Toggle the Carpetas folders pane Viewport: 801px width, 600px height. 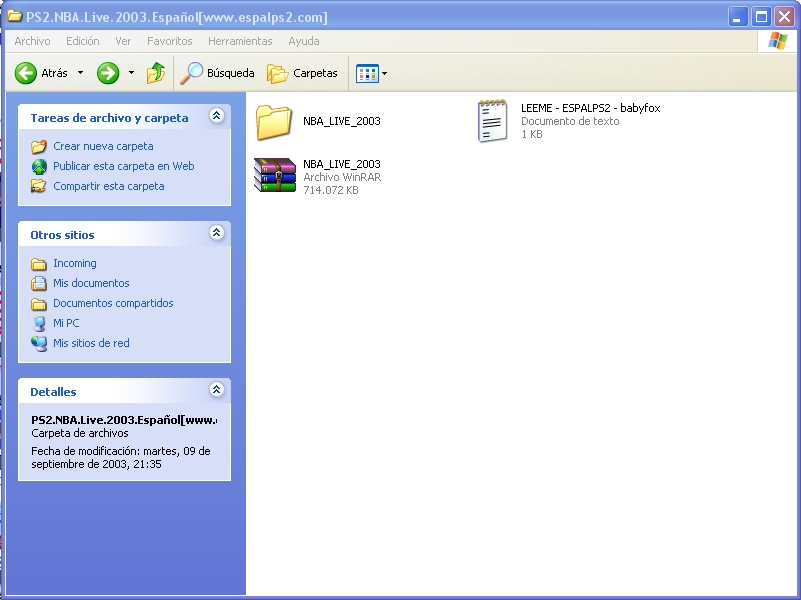(277, 74)
